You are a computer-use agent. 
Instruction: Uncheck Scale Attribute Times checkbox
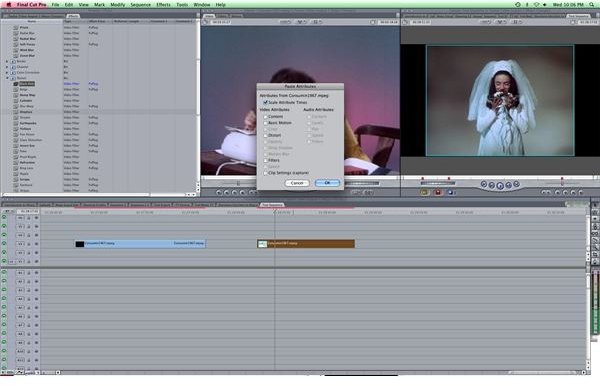(x=265, y=103)
